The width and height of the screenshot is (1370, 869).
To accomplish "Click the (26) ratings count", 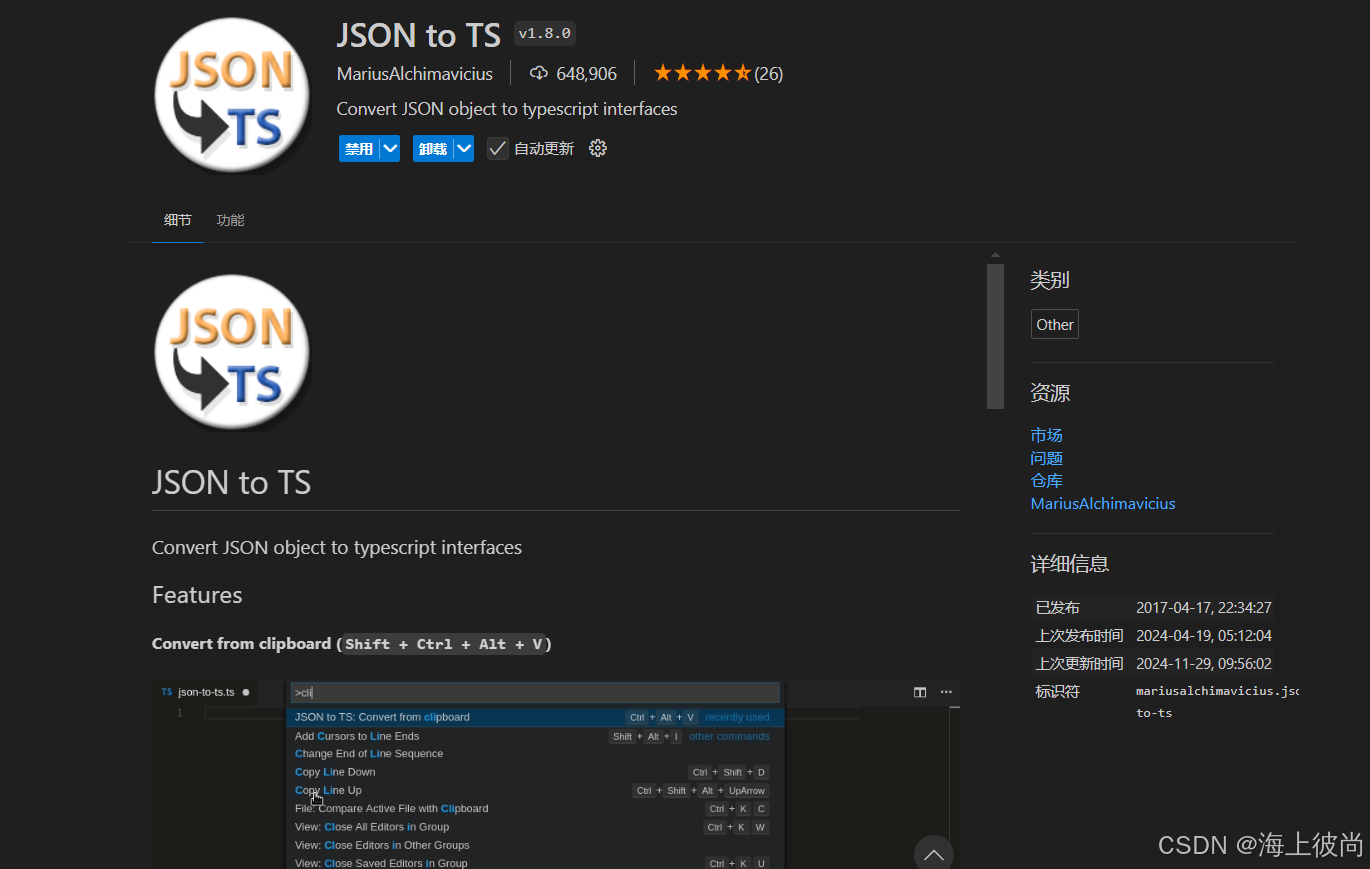I will pos(768,73).
